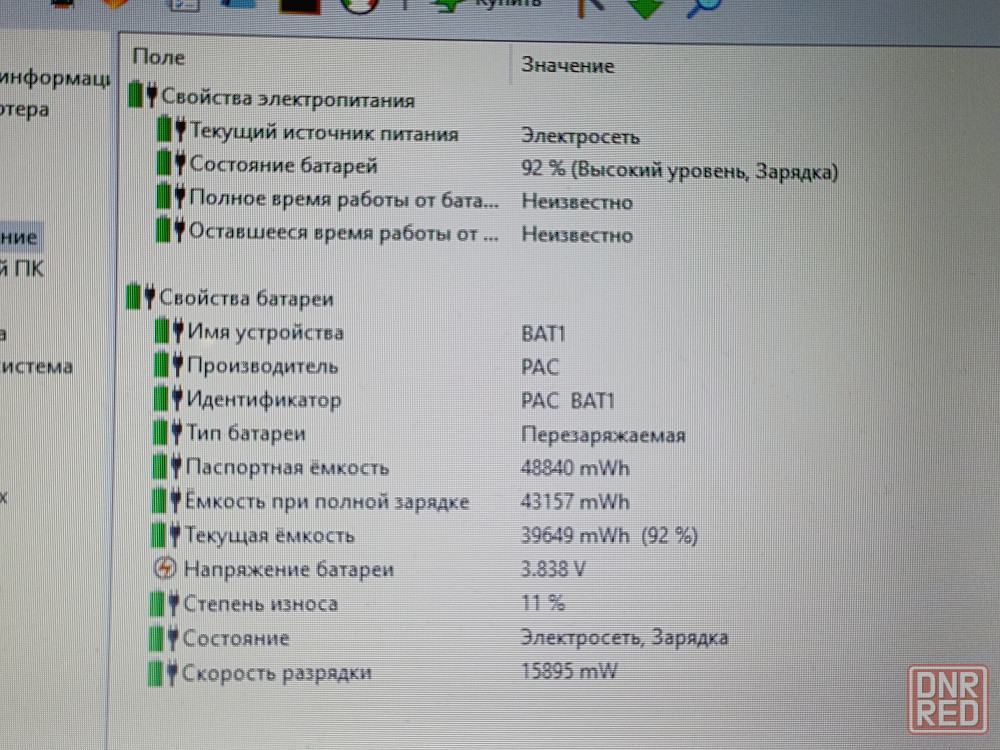The image size is (1000, 750).
Task: Click battery icon beside Степень износа
Action: click(164, 604)
